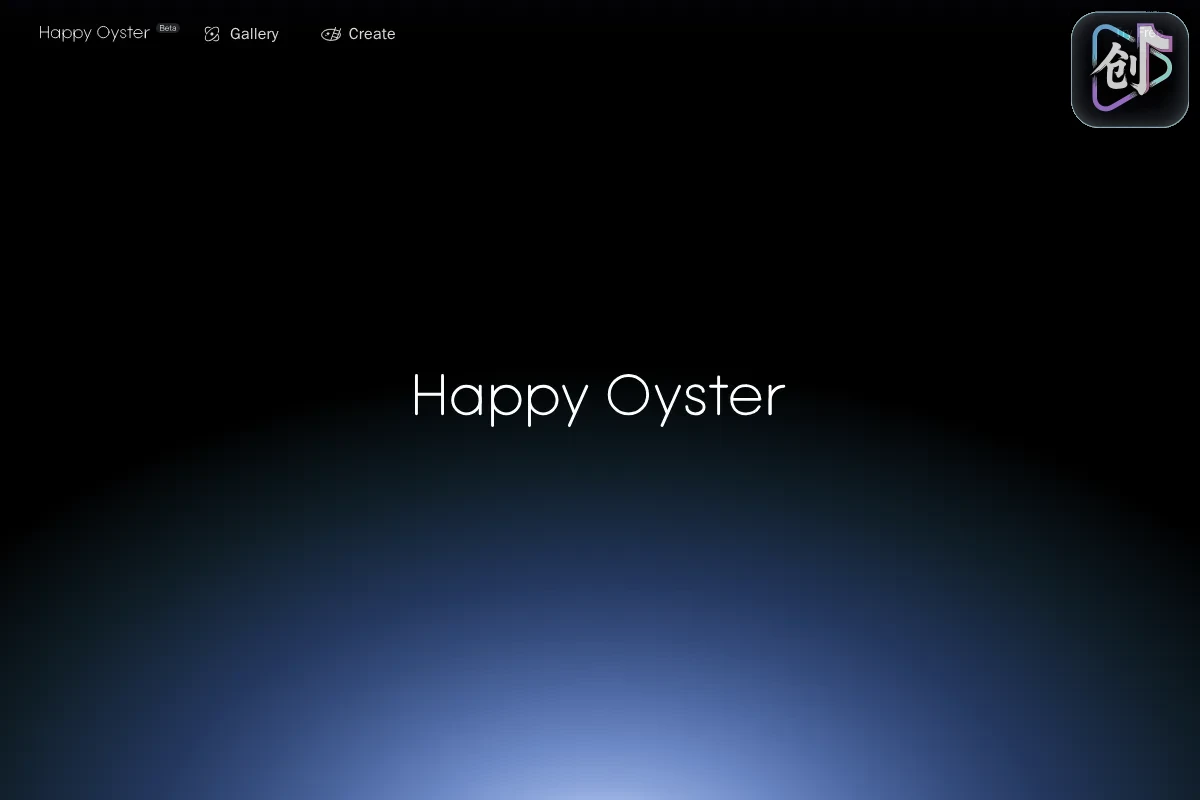This screenshot has width=1200, height=800.
Task: Click the Beta badge beside the logo
Action: (168, 28)
